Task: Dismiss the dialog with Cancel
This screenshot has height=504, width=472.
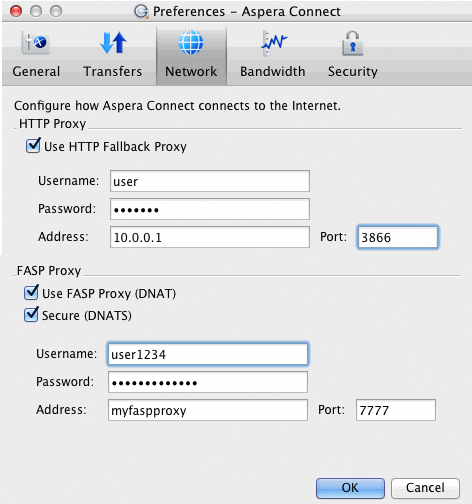Action: pos(425,488)
